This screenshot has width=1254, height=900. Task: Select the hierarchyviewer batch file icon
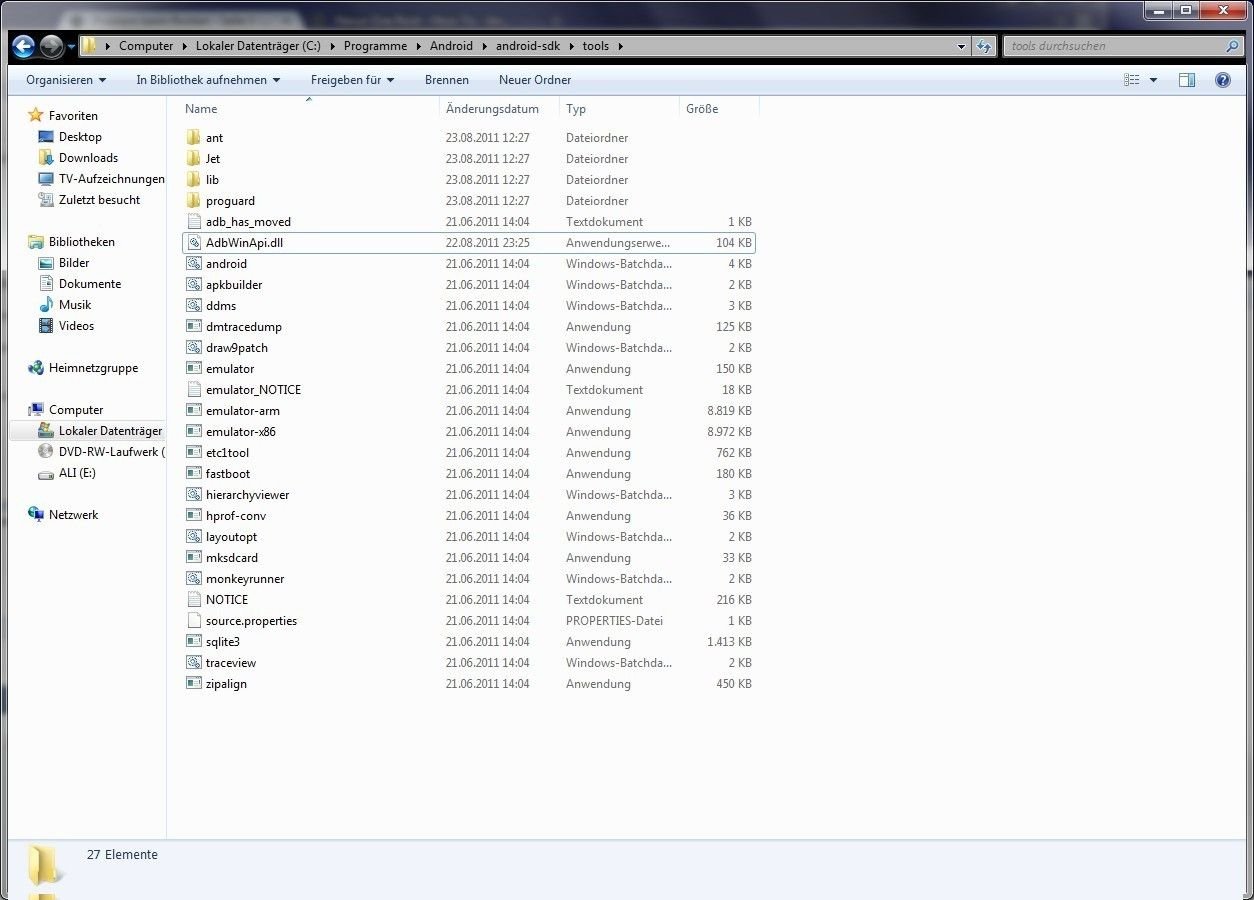click(194, 495)
